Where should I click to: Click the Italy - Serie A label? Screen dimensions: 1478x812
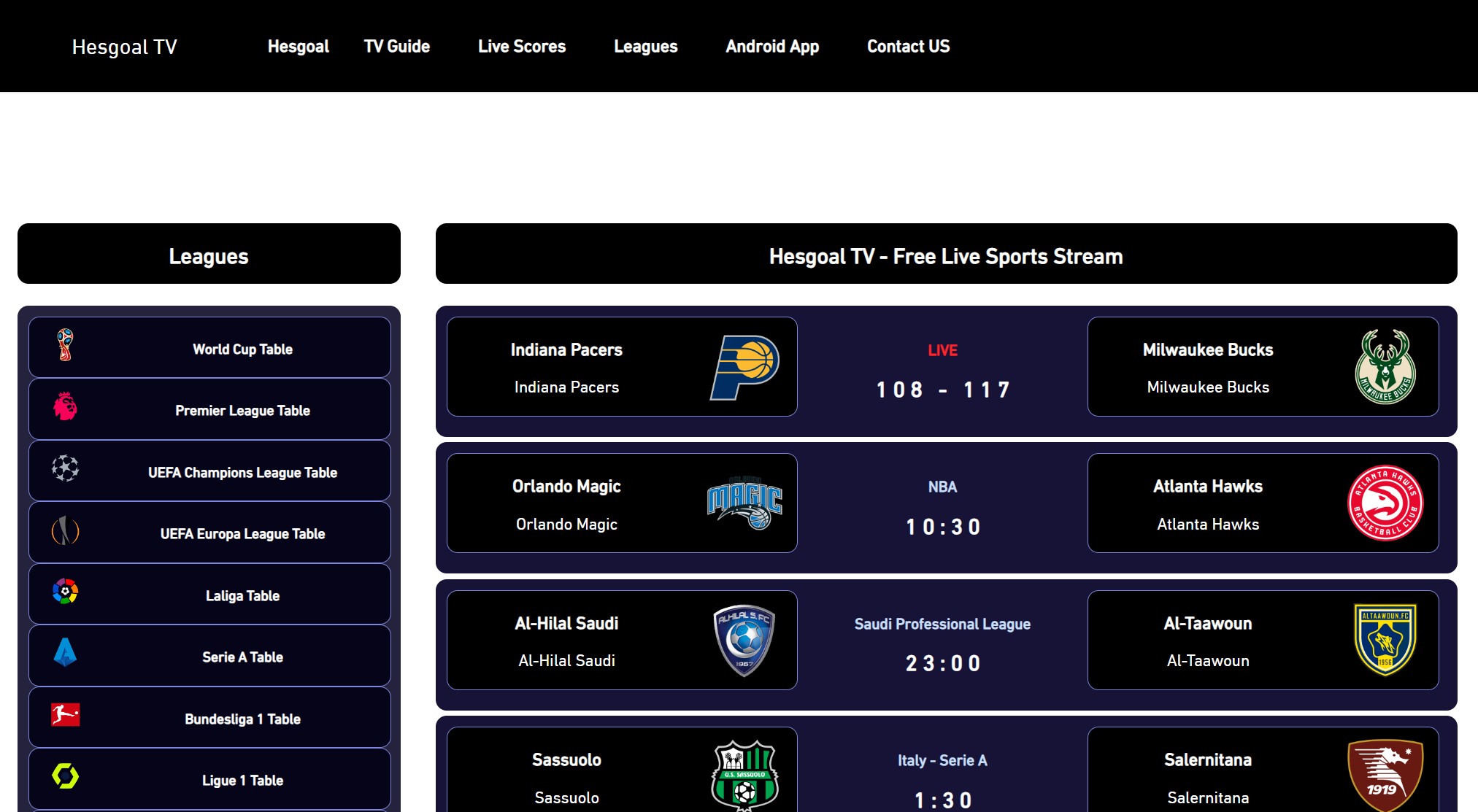pyautogui.click(x=942, y=760)
